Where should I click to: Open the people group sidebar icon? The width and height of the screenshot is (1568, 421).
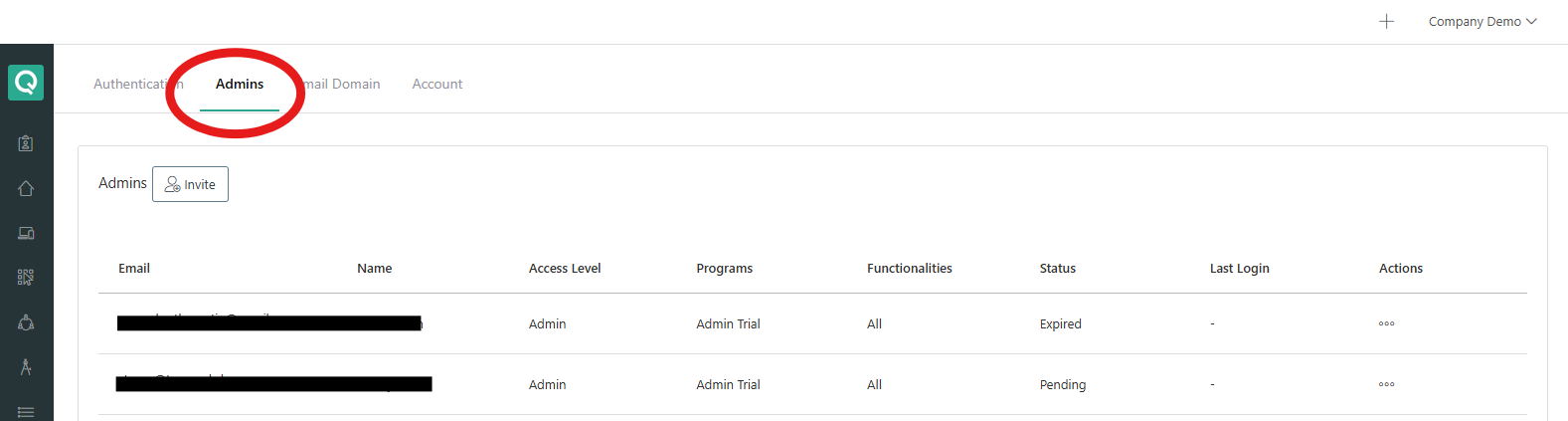tap(26, 322)
